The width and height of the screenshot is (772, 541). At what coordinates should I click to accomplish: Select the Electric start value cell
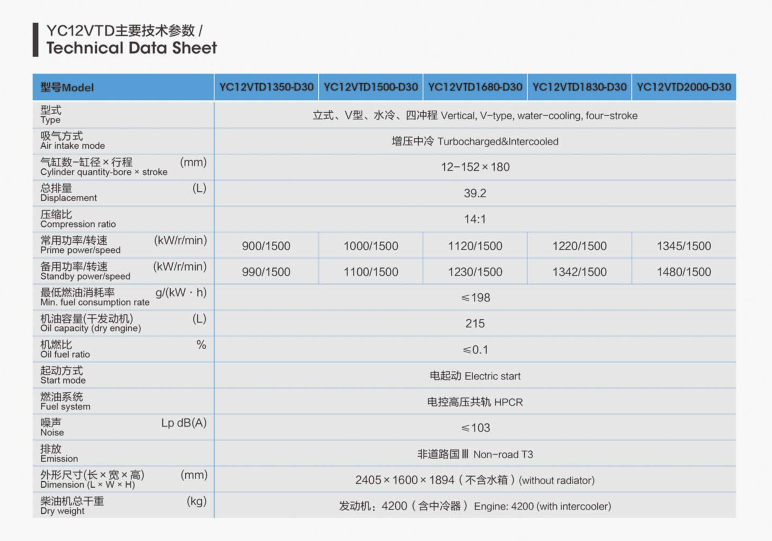(475, 376)
